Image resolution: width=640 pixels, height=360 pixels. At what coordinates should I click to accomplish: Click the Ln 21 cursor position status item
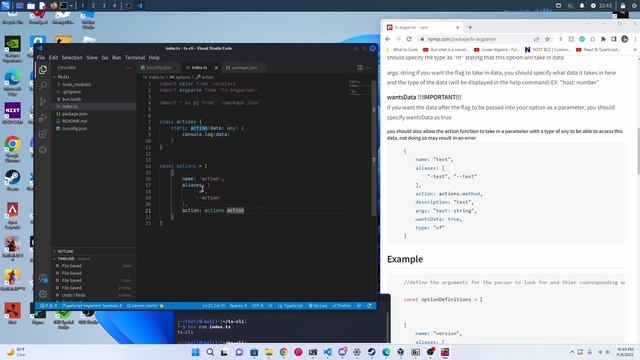click(213, 306)
